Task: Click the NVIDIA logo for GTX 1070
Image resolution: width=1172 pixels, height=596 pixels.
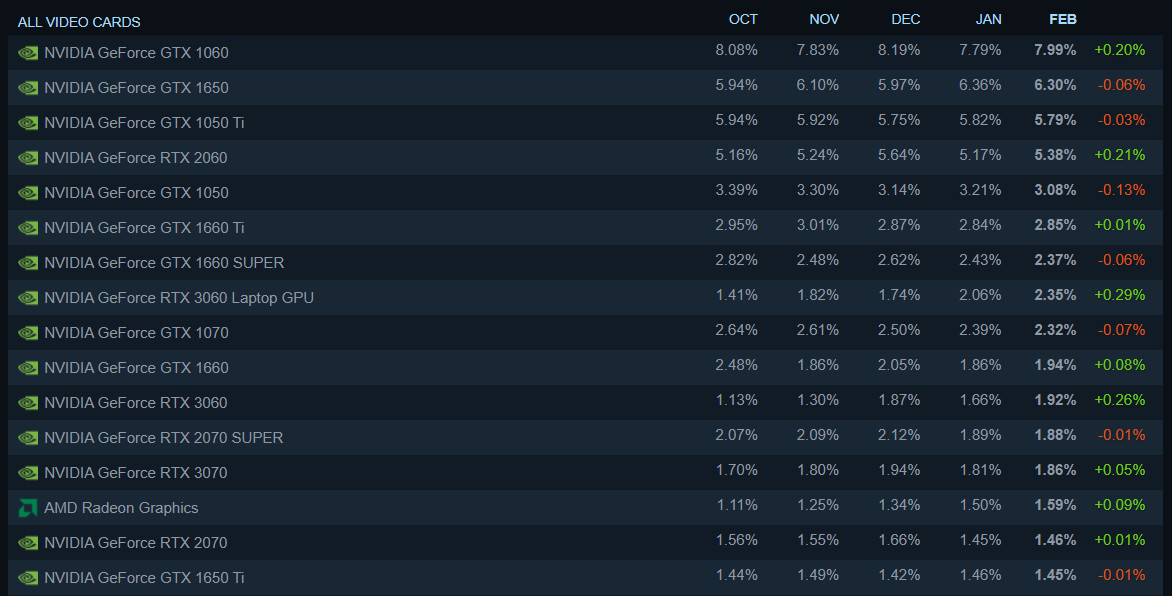Action: (28, 333)
